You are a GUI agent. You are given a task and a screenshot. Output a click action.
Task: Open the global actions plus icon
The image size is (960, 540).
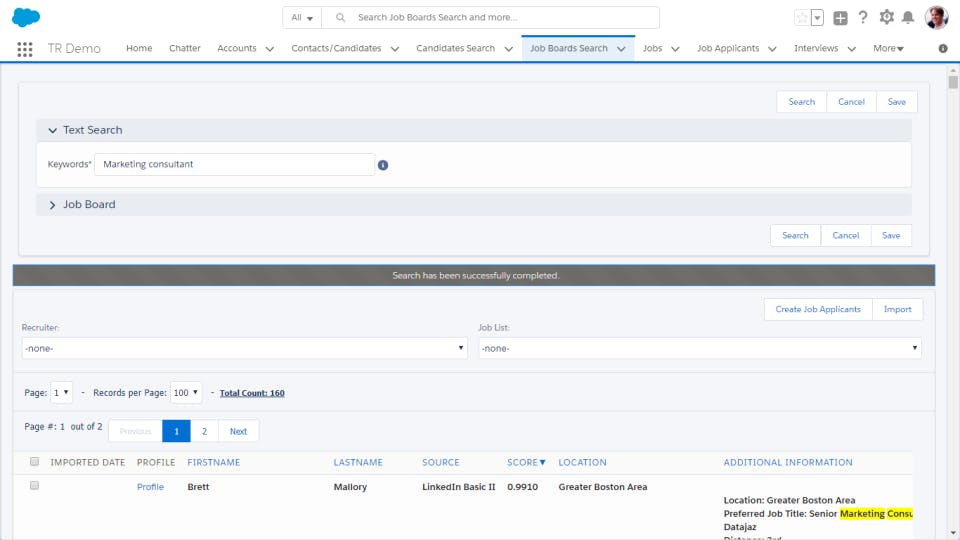[840, 18]
